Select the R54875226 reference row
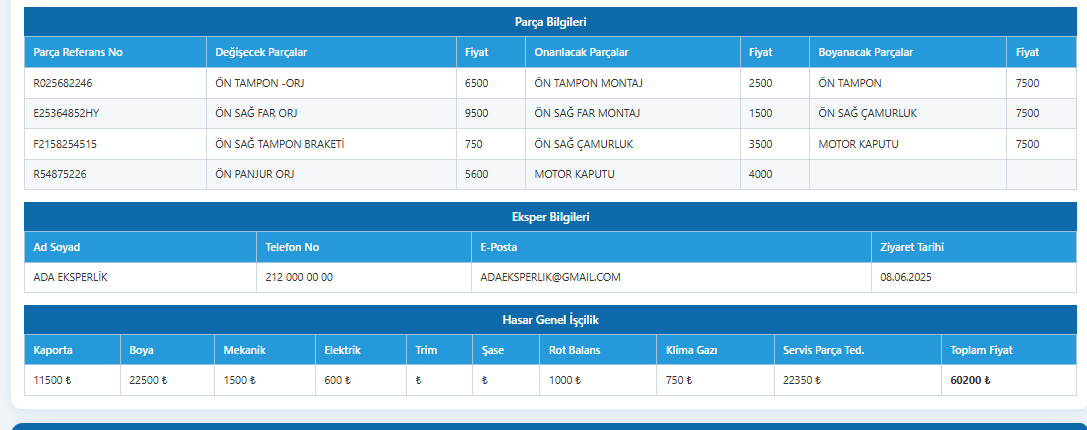This screenshot has width=1087, height=430. point(61,174)
